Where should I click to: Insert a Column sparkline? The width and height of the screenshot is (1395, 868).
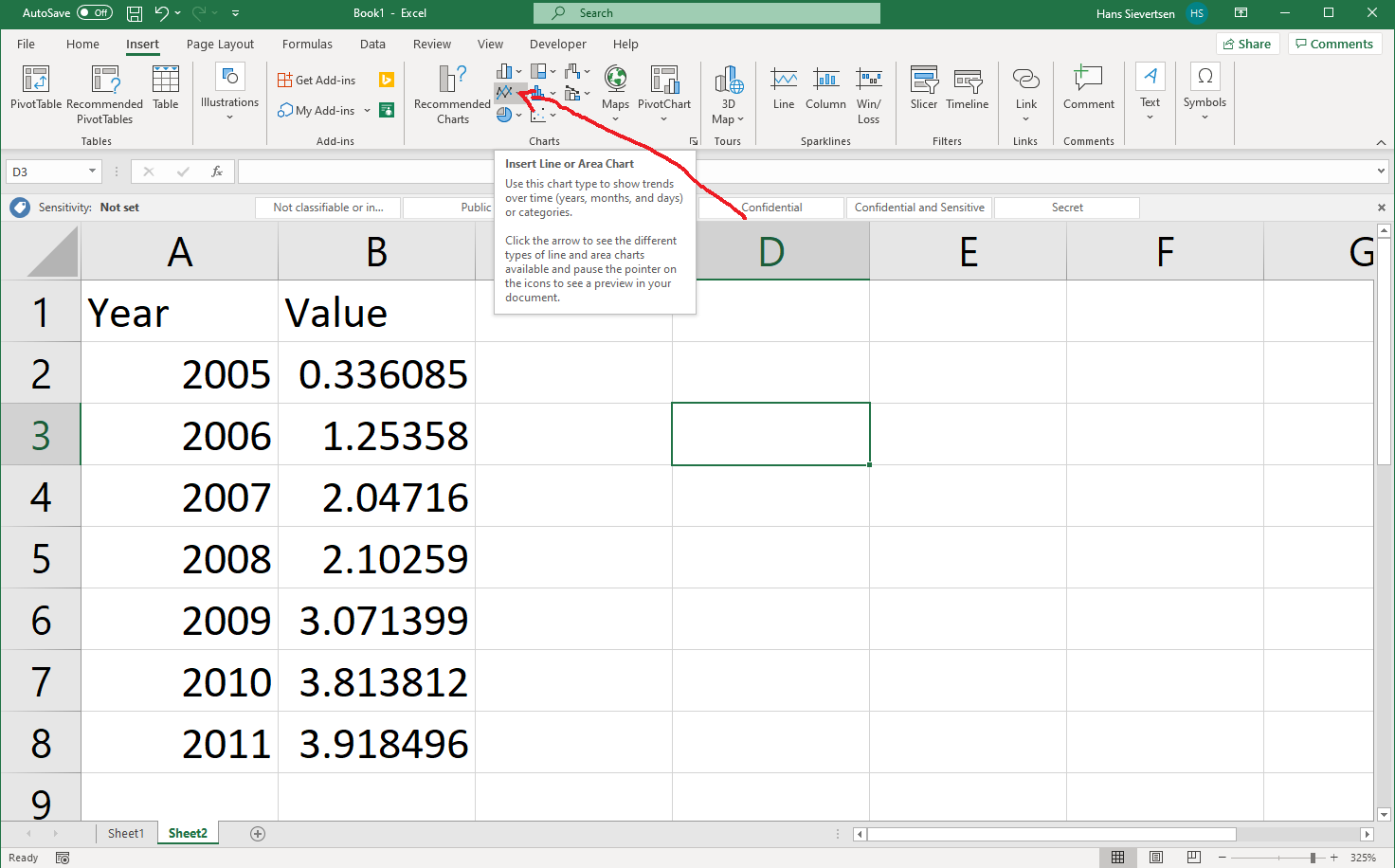[x=825, y=88]
